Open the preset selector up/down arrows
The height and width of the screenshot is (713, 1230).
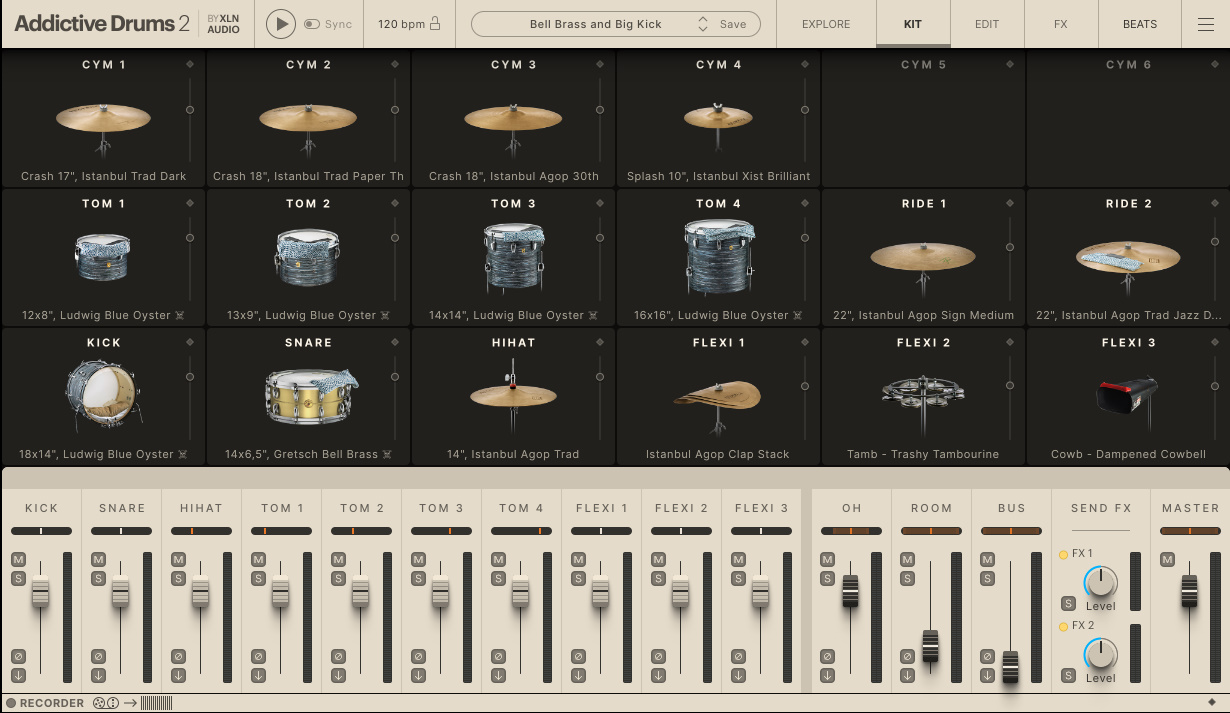703,24
